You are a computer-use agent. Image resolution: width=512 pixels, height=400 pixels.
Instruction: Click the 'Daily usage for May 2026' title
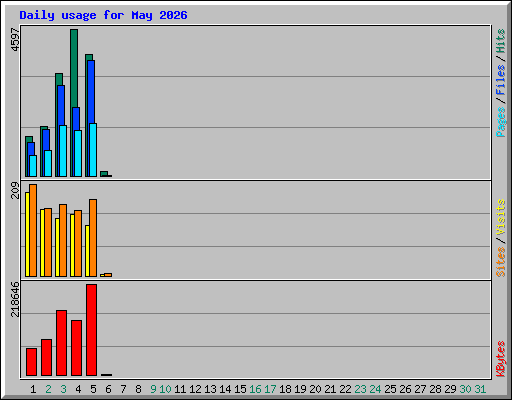click(103, 15)
